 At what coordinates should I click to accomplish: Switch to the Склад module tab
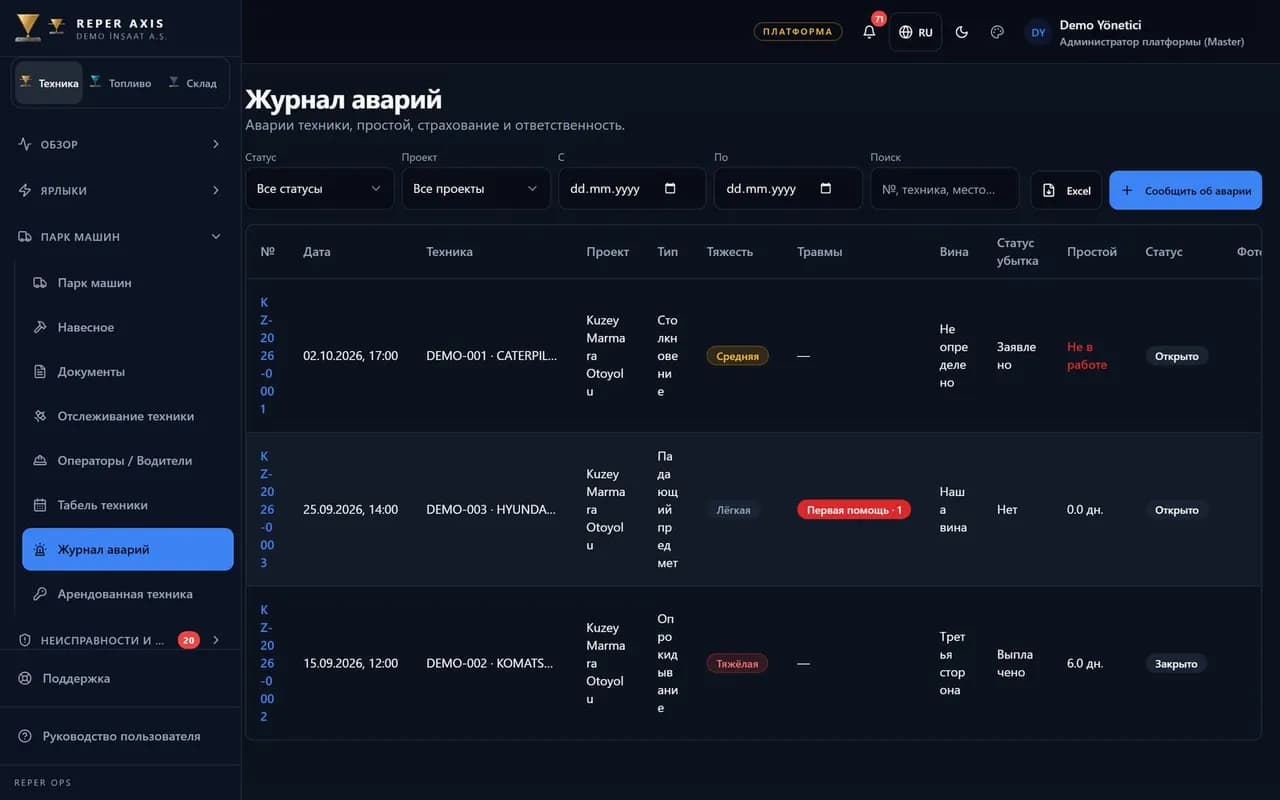tap(192, 83)
